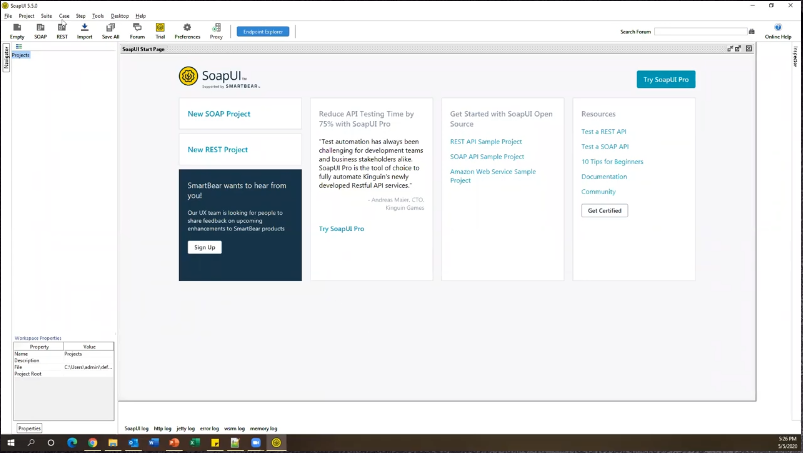
Task: Open the http log tab
Action: tap(162, 428)
